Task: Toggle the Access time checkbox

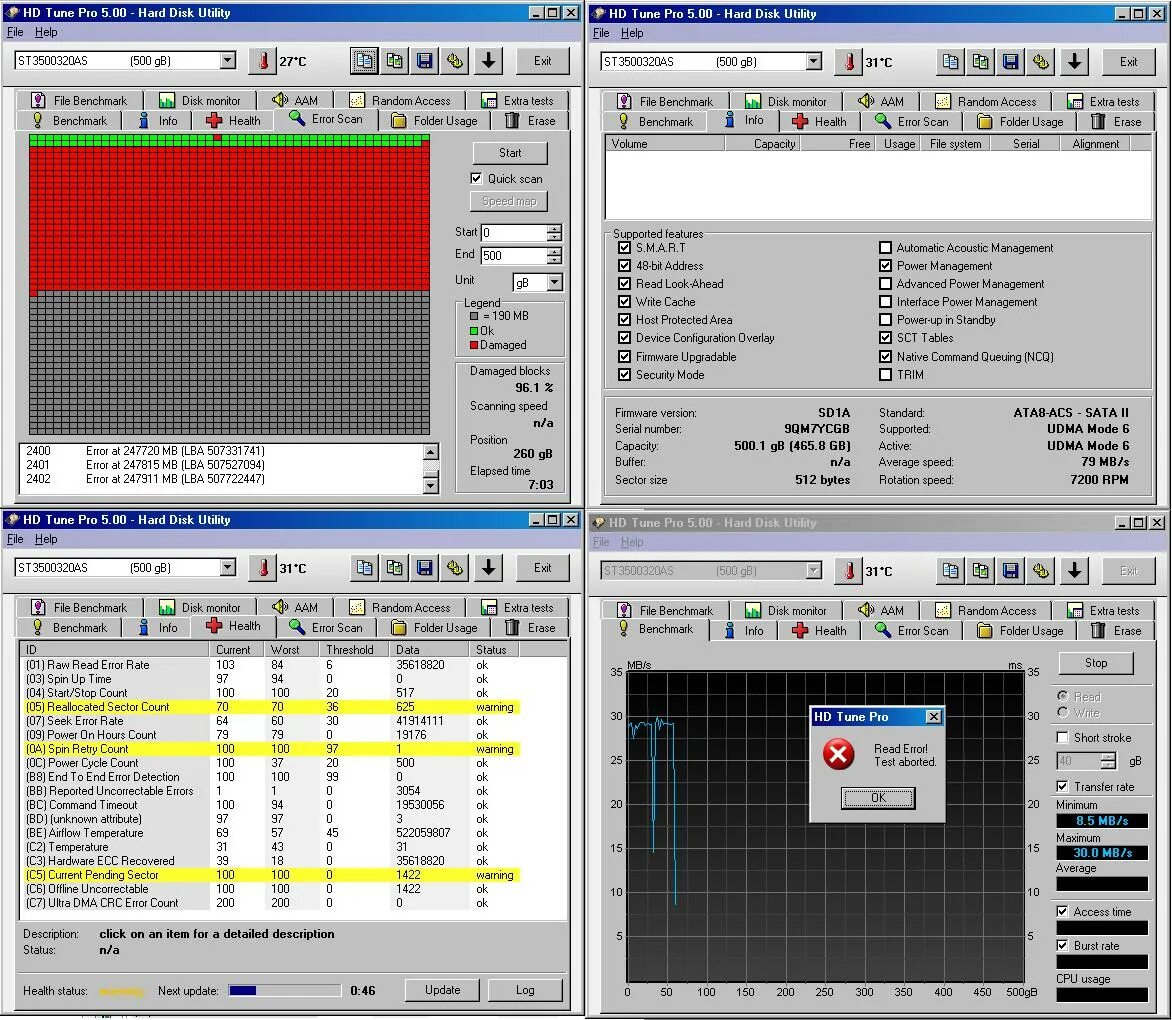Action: click(x=1062, y=912)
